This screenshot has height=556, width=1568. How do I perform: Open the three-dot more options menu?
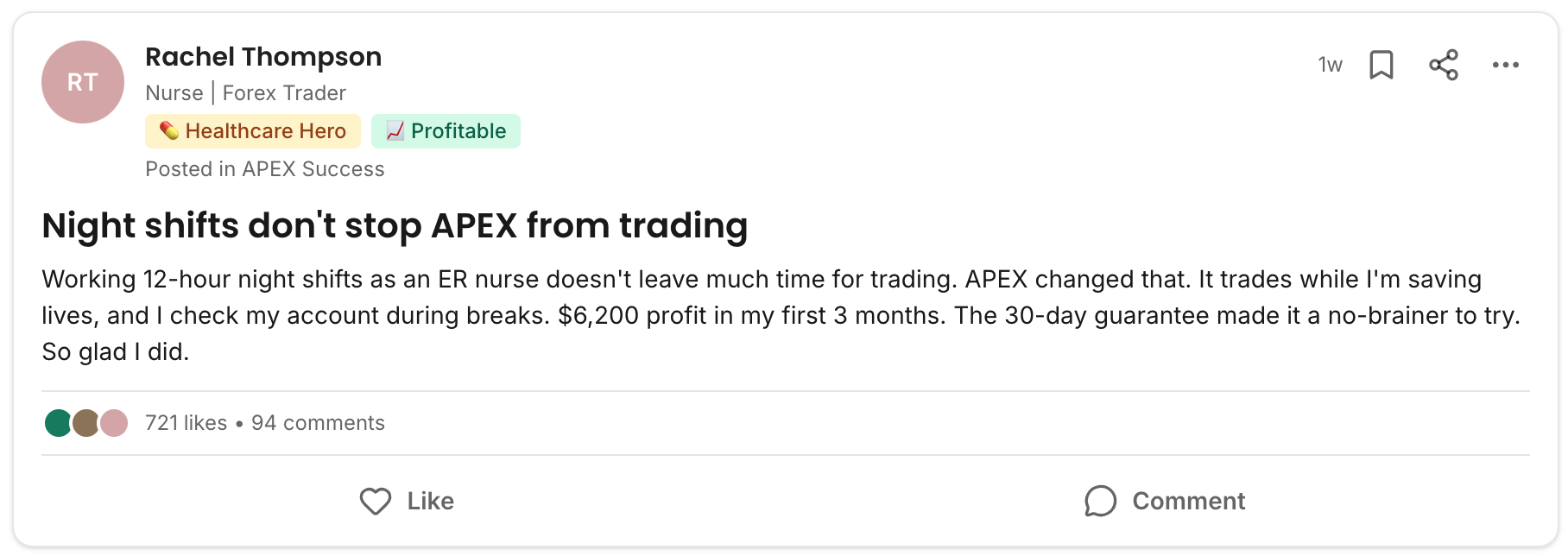[x=1506, y=65]
